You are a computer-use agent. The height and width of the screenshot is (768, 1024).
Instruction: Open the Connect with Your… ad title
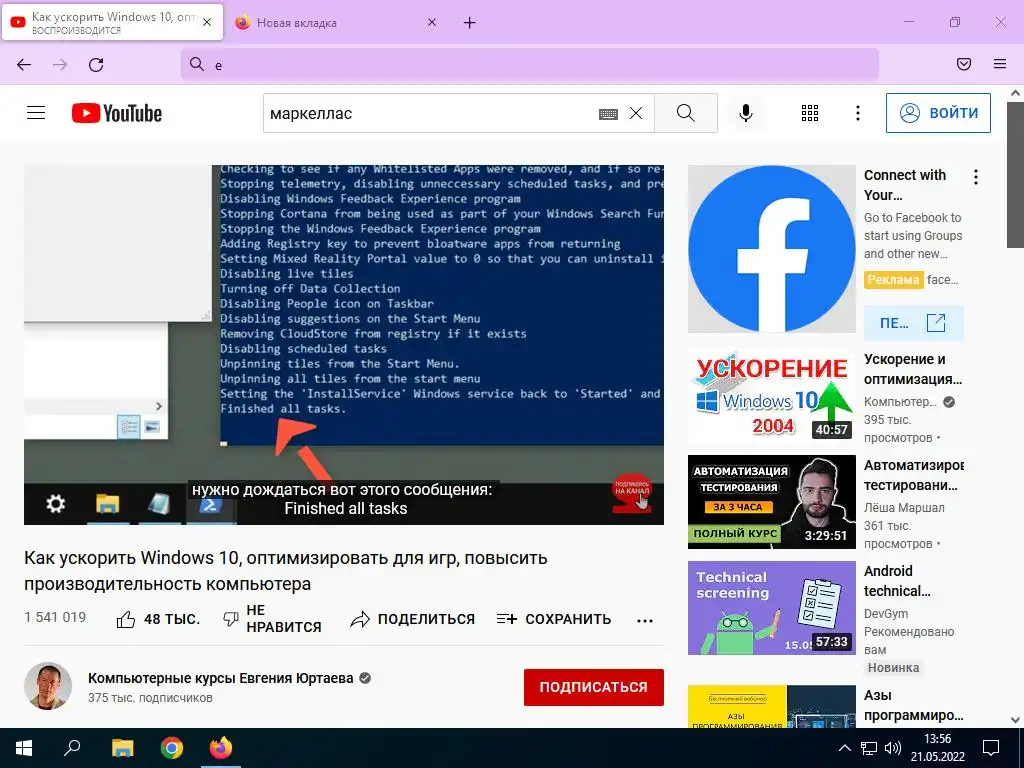coord(905,185)
